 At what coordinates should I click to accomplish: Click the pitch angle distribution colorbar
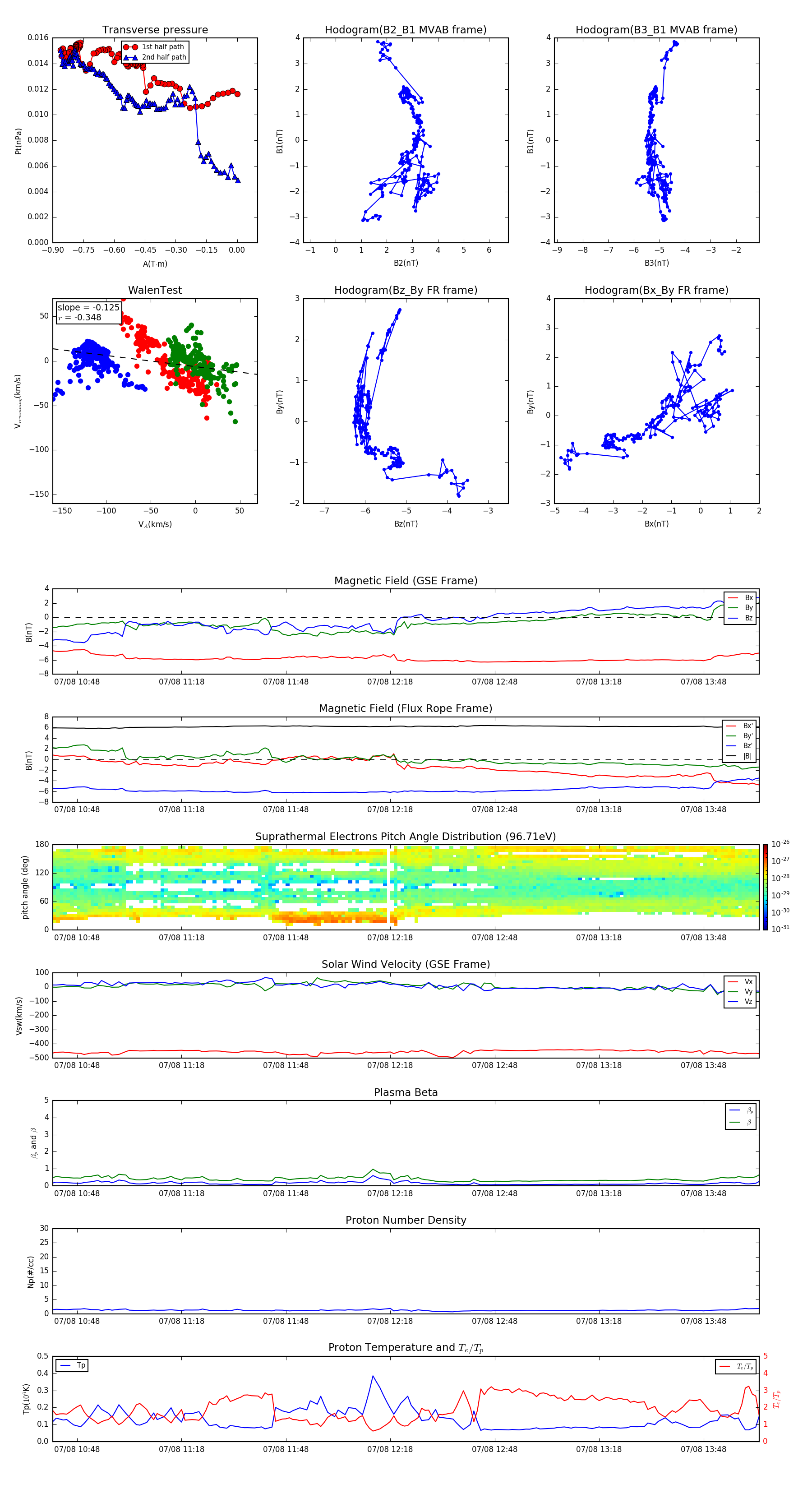click(765, 887)
